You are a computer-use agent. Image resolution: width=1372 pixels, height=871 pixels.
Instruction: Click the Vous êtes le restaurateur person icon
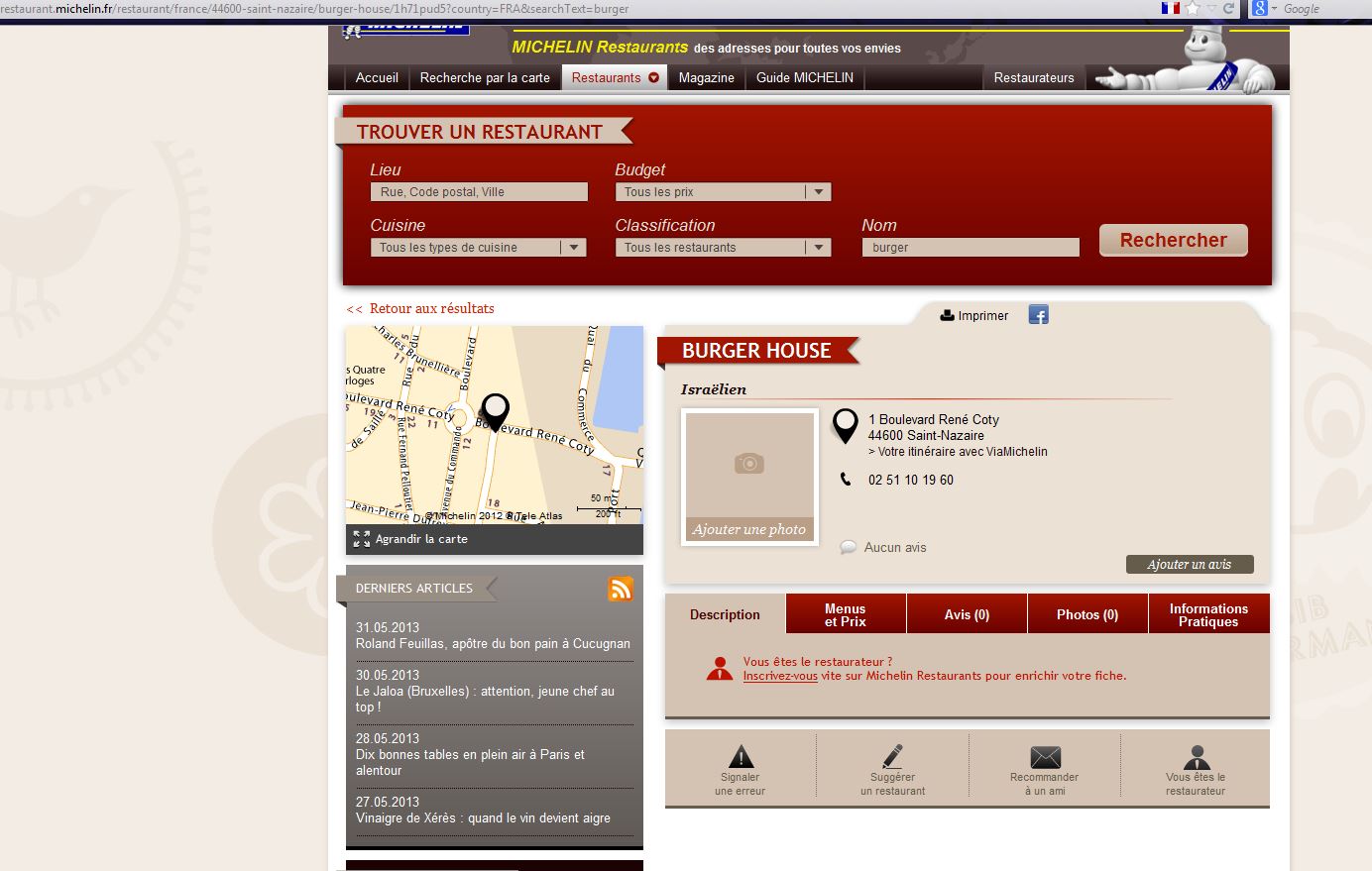pos(1197,757)
